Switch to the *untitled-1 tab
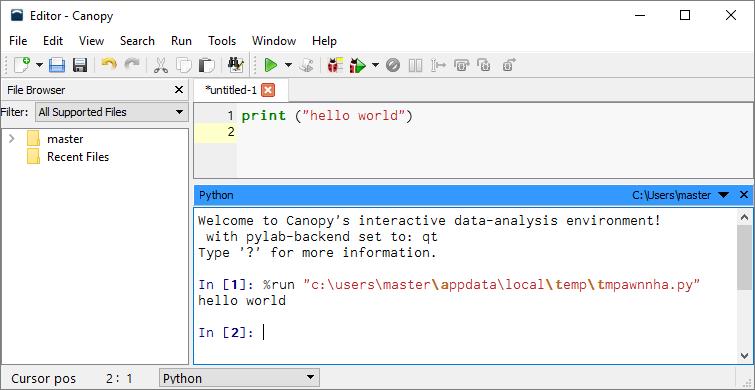This screenshot has height=390, width=755. point(231,90)
